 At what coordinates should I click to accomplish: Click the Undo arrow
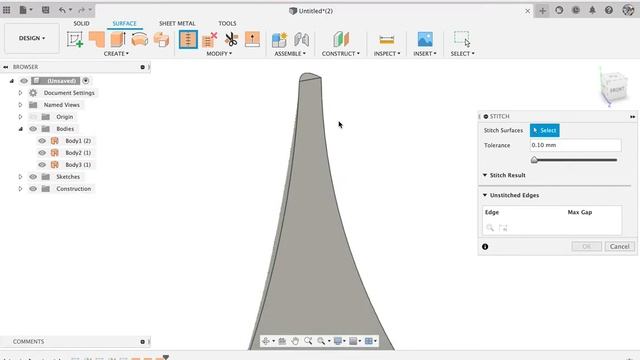tap(62, 10)
